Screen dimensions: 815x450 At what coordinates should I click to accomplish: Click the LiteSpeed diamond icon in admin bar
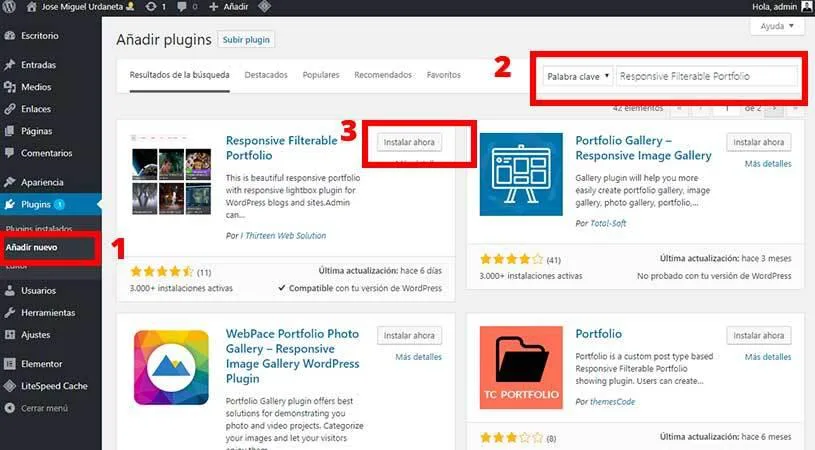pos(265,7)
